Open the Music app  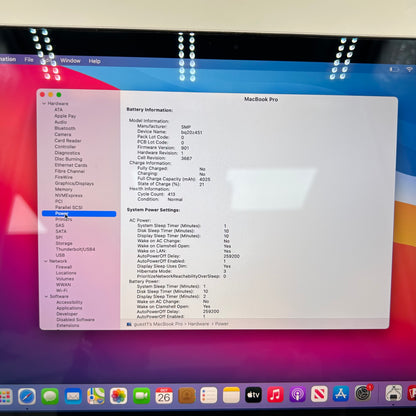pyautogui.click(x=275, y=395)
